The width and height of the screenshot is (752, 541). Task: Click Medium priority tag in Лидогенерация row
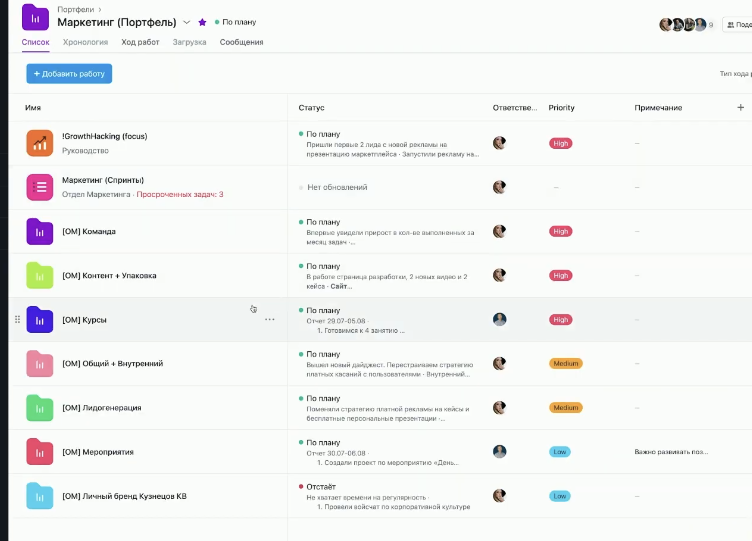(x=565, y=408)
